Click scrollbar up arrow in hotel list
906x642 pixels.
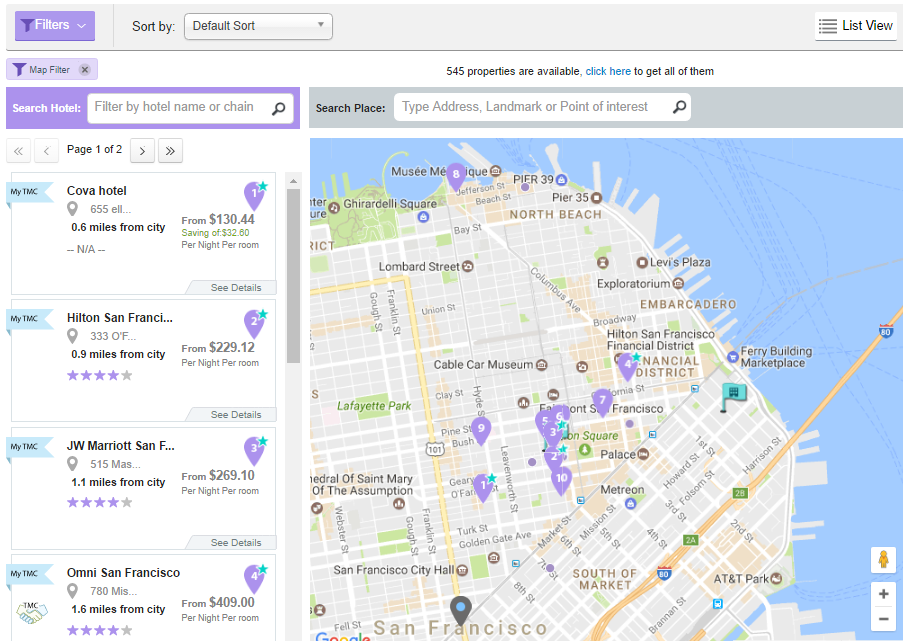294,181
